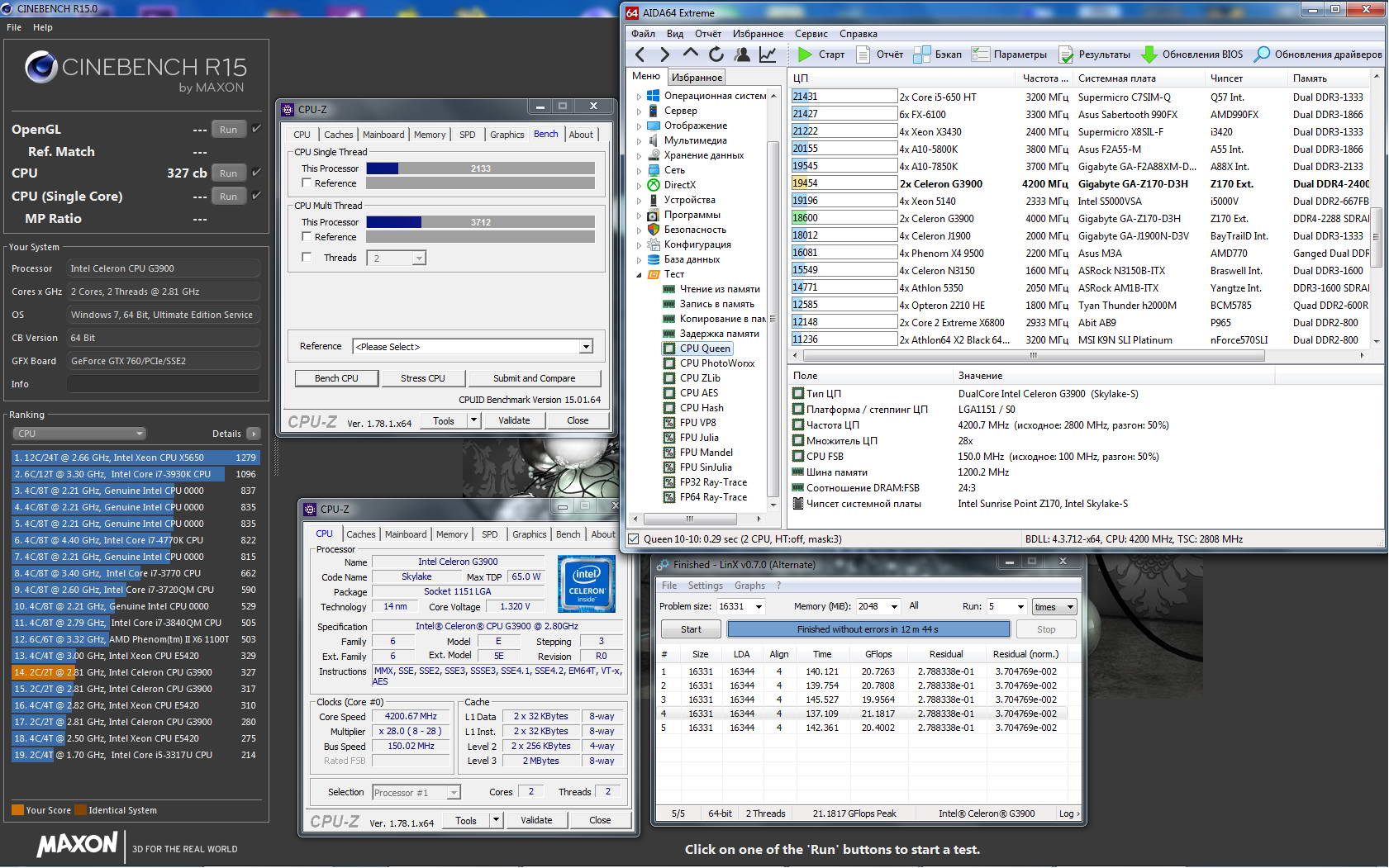Select the DirectX tree node
Image resolution: width=1389 pixels, height=868 pixels.
[x=679, y=185]
